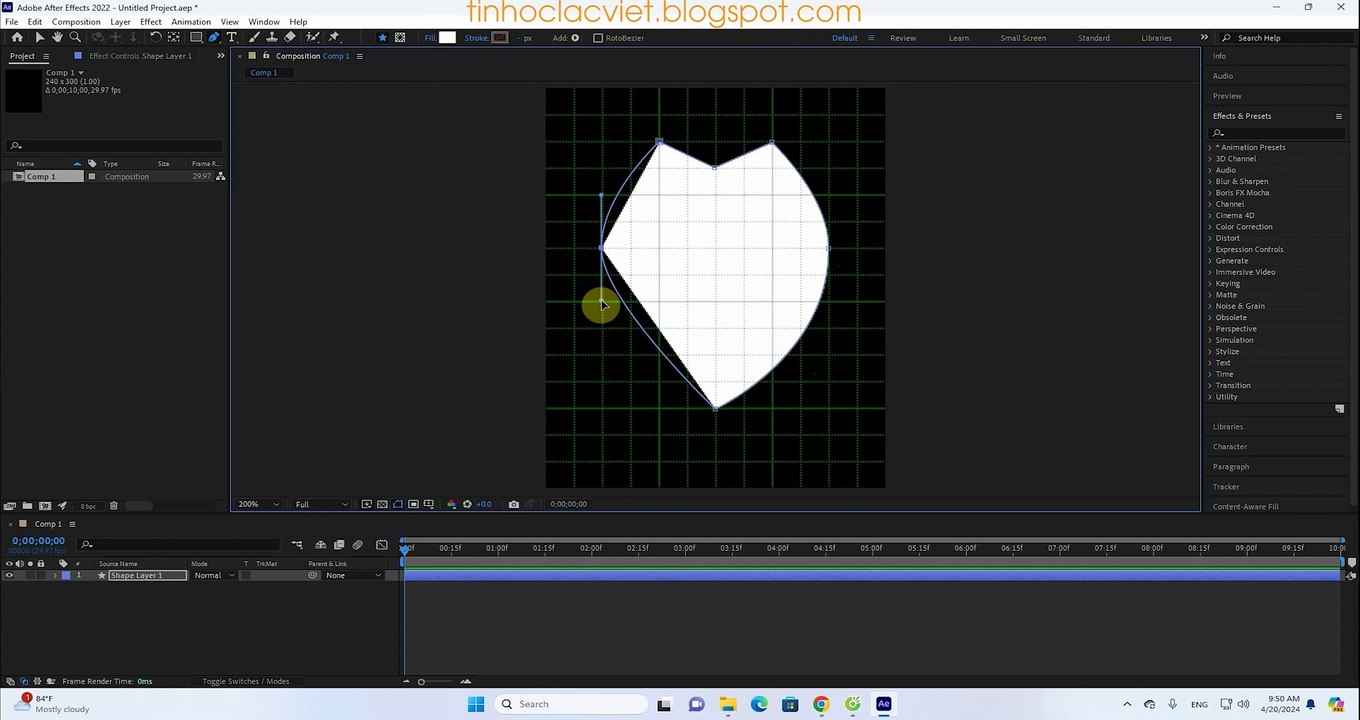The height and width of the screenshot is (720, 1360).
Task: Toggle Shape Layer 1 visibility eye
Action: (9, 575)
